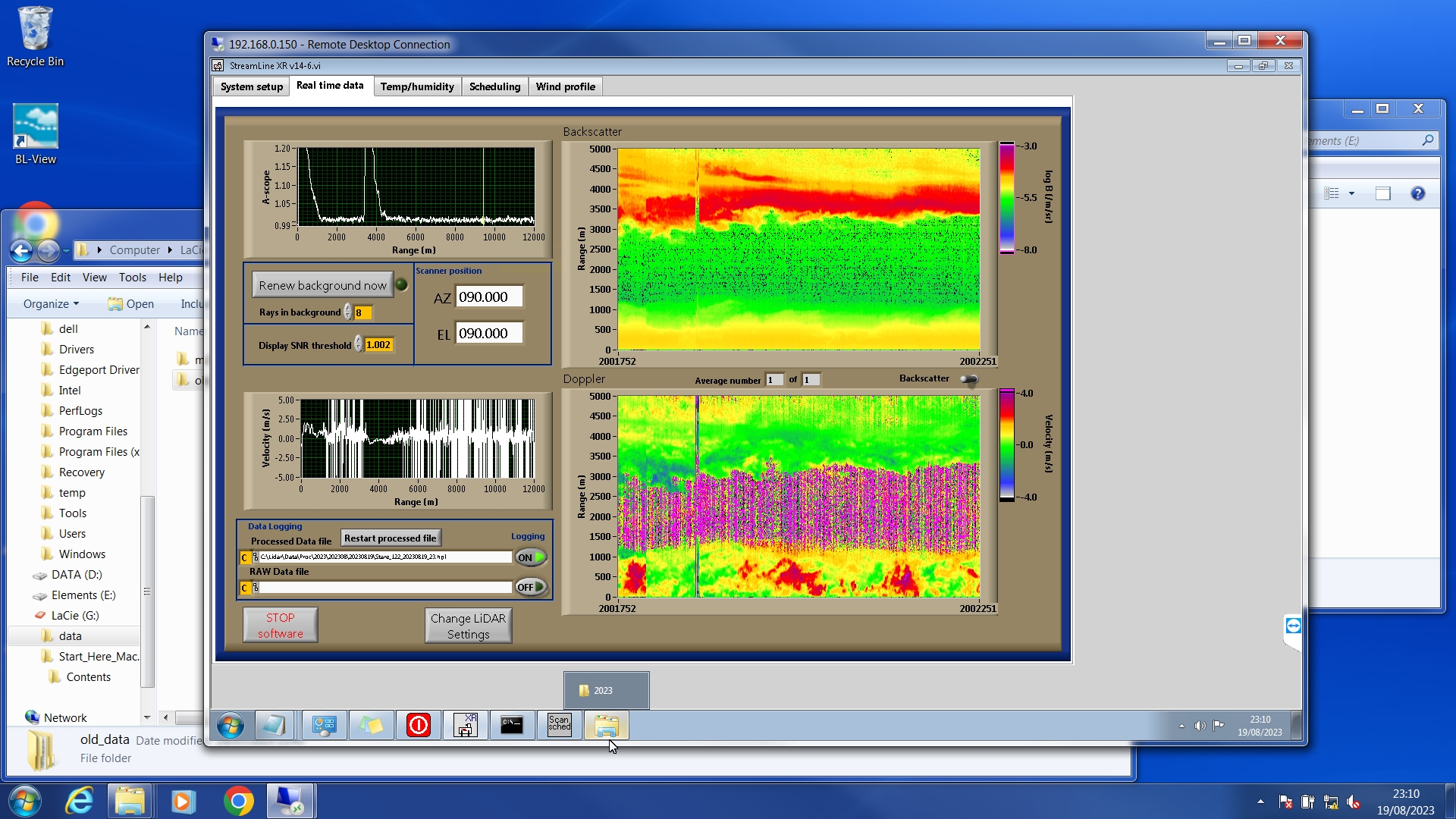Click the red power icon in remote taskbar
1456x819 pixels.
[x=418, y=726]
